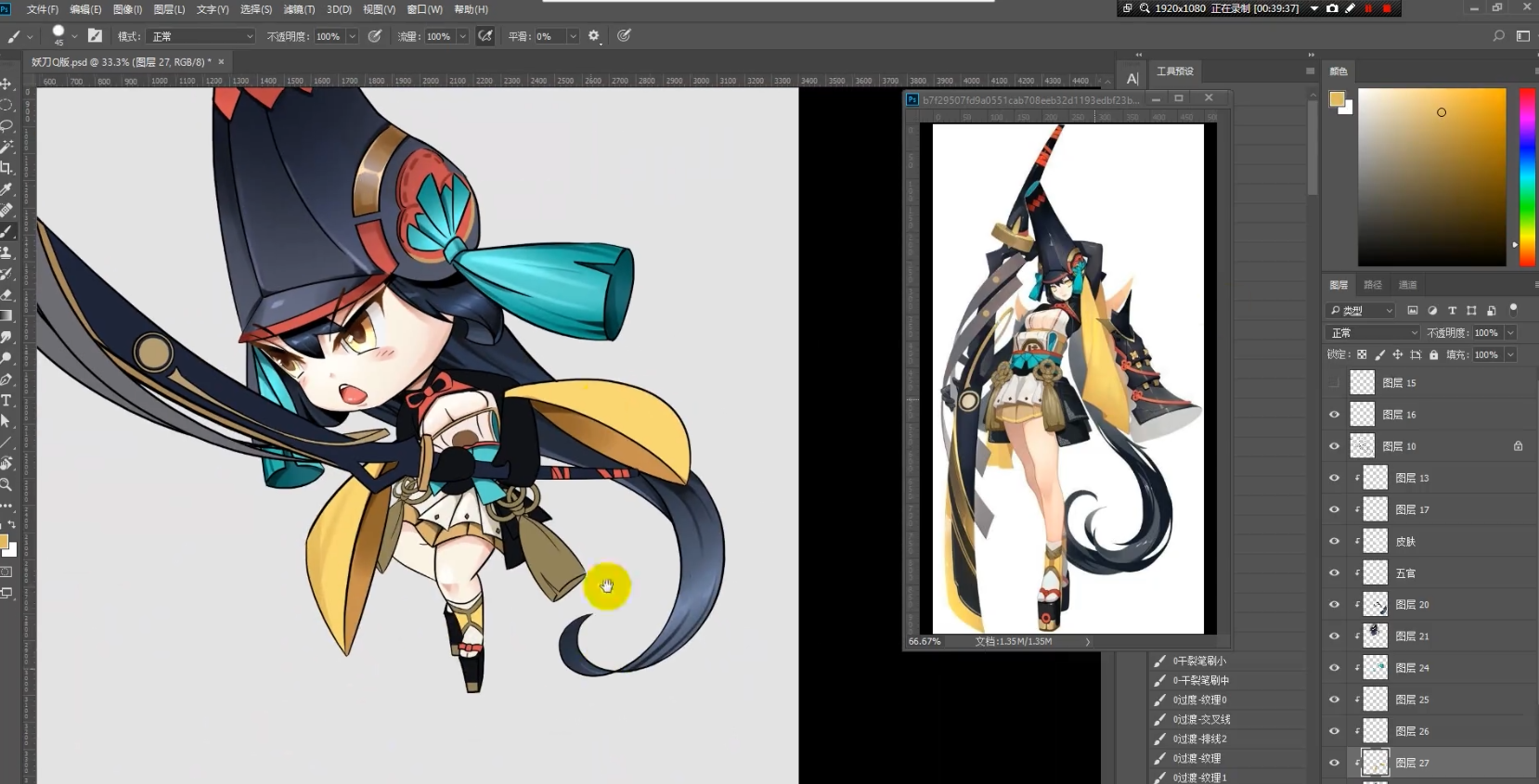Hide the 皮肤 layer
The image size is (1539, 784).
point(1335,541)
